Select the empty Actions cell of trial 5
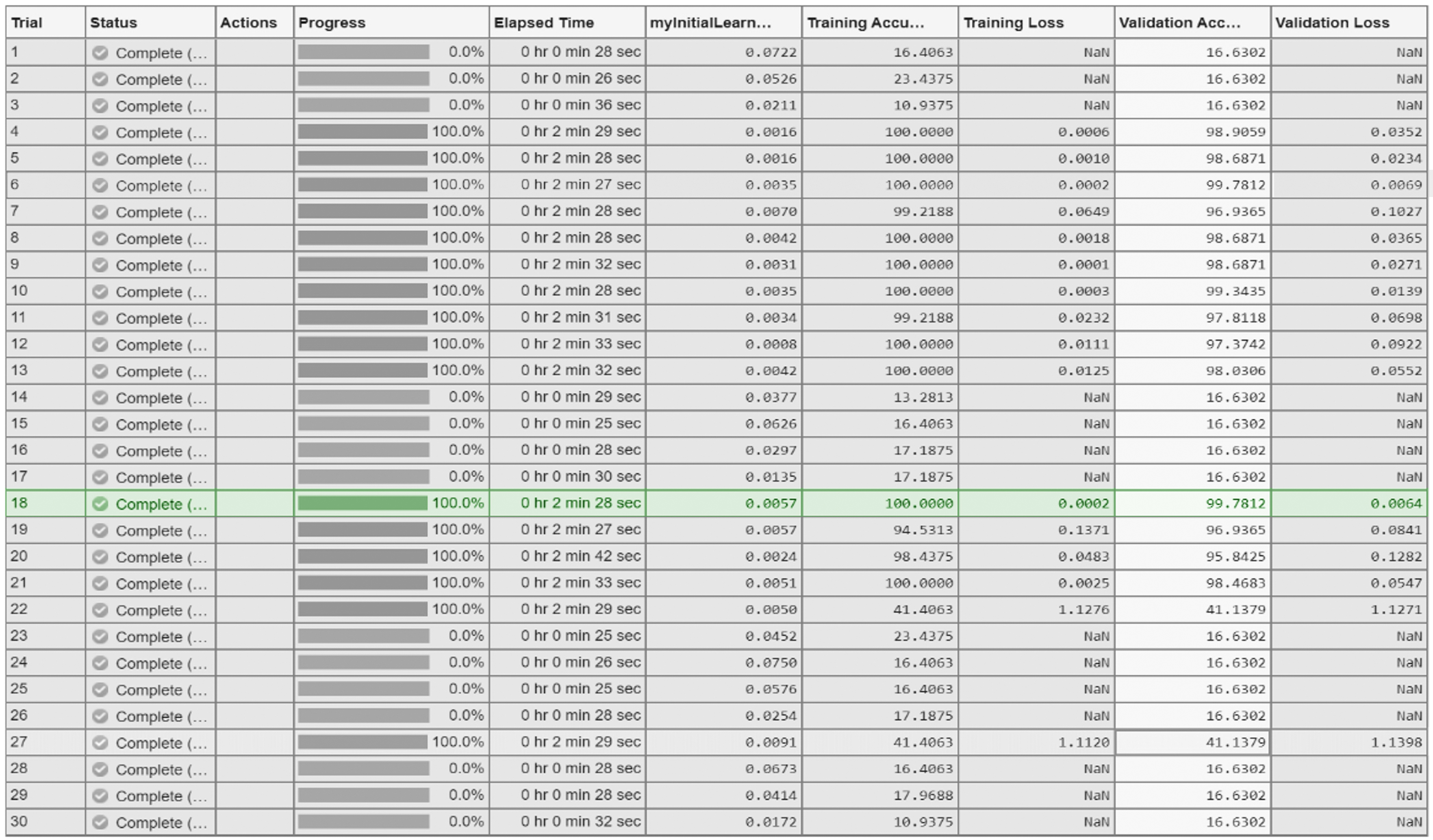This screenshot has height=840, width=1433. (x=255, y=158)
